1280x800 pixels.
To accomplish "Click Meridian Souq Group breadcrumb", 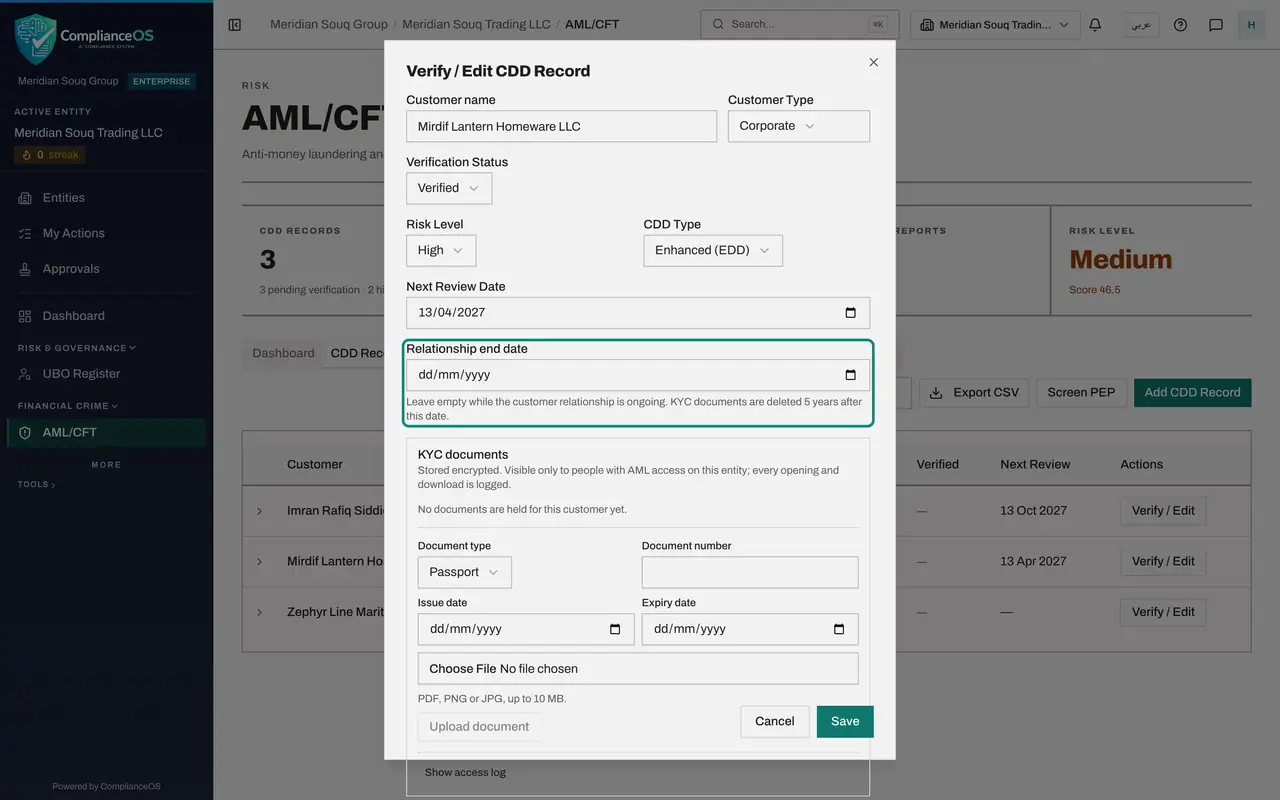I will (x=329, y=24).
